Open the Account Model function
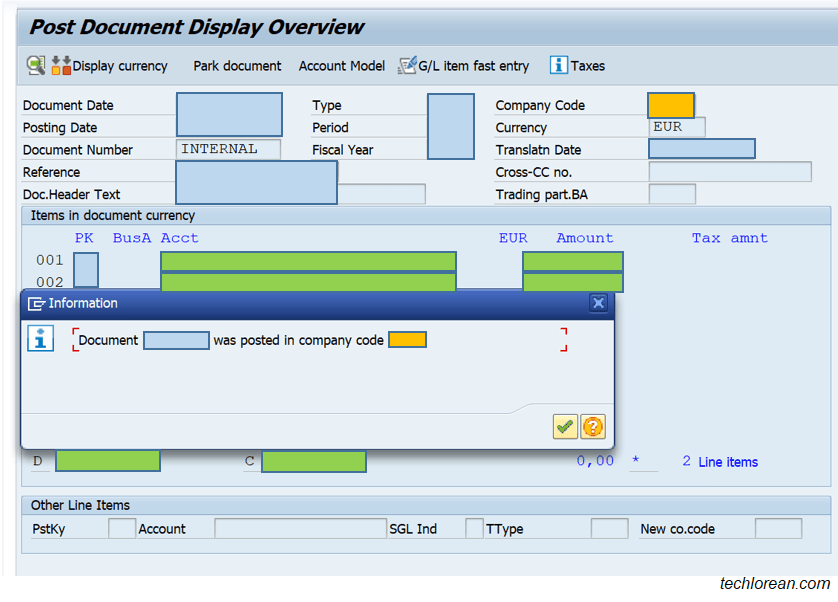The height and width of the screenshot is (602, 838). (341, 66)
